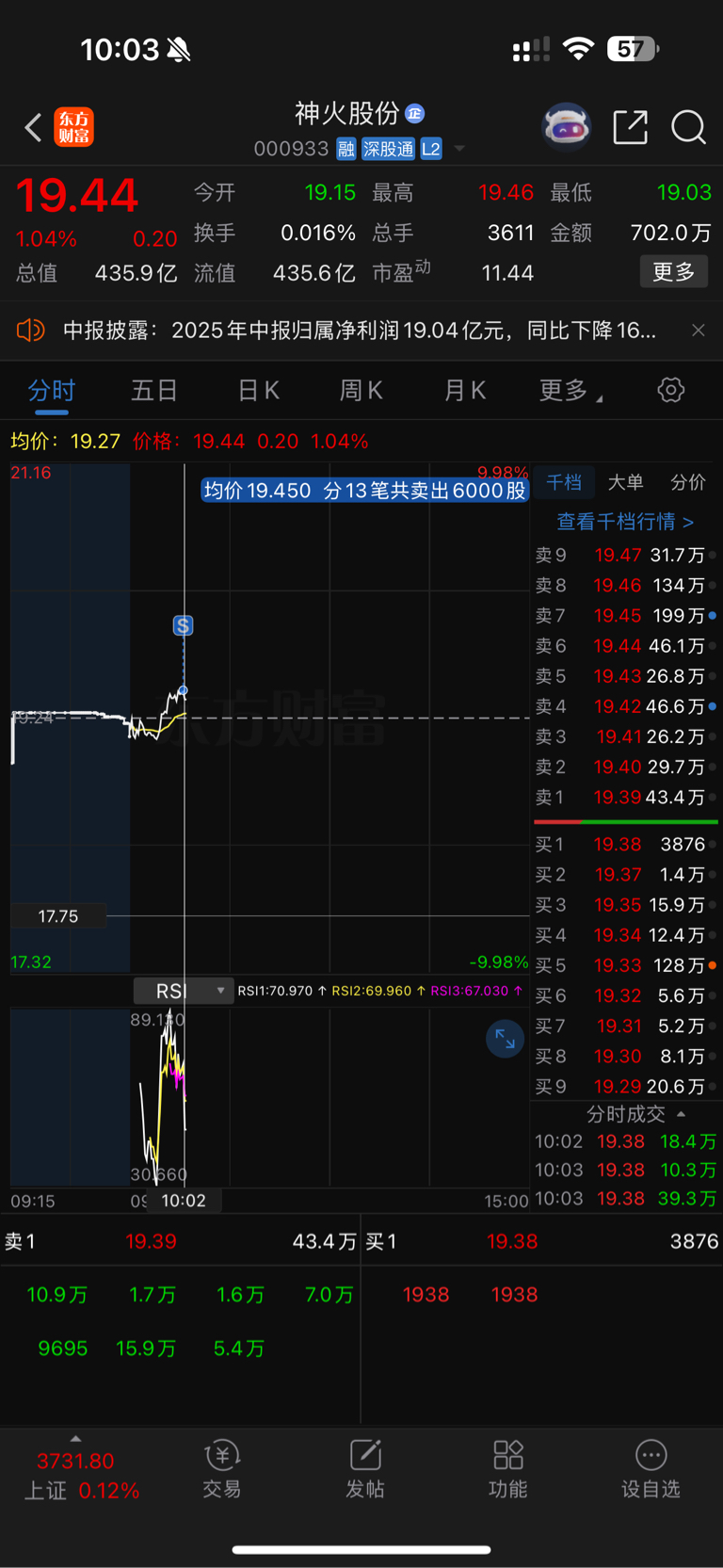Open chart settings gear icon

click(670, 390)
